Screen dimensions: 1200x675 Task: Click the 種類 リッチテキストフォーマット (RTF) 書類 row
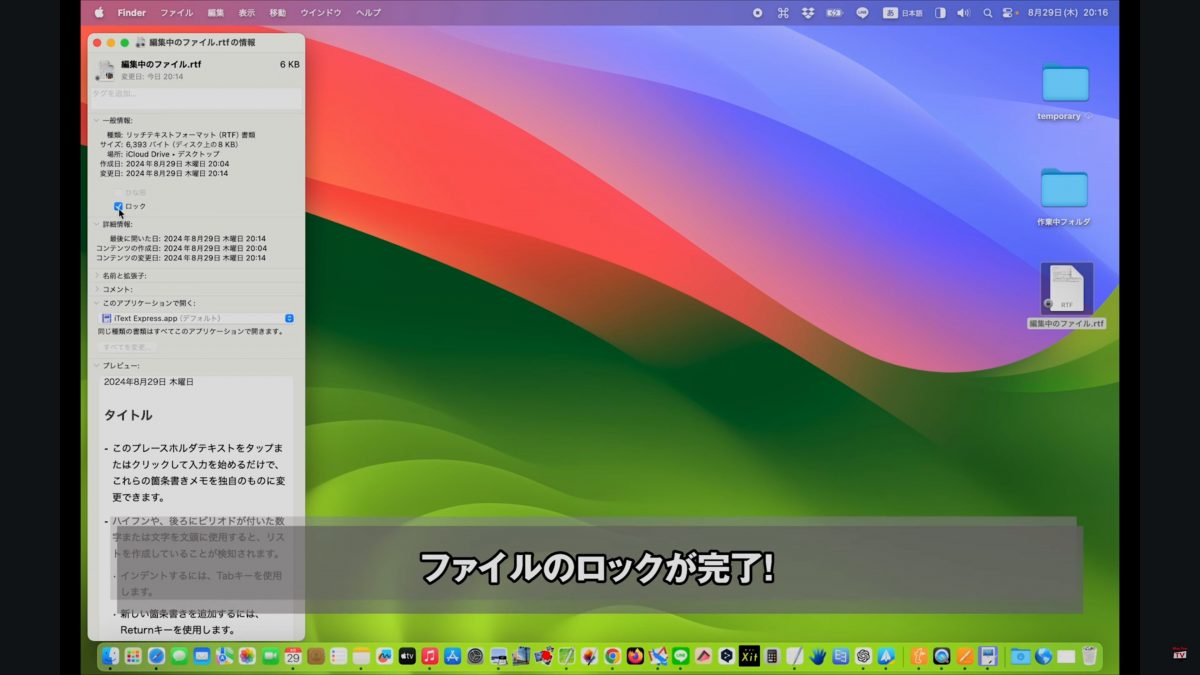click(181, 134)
